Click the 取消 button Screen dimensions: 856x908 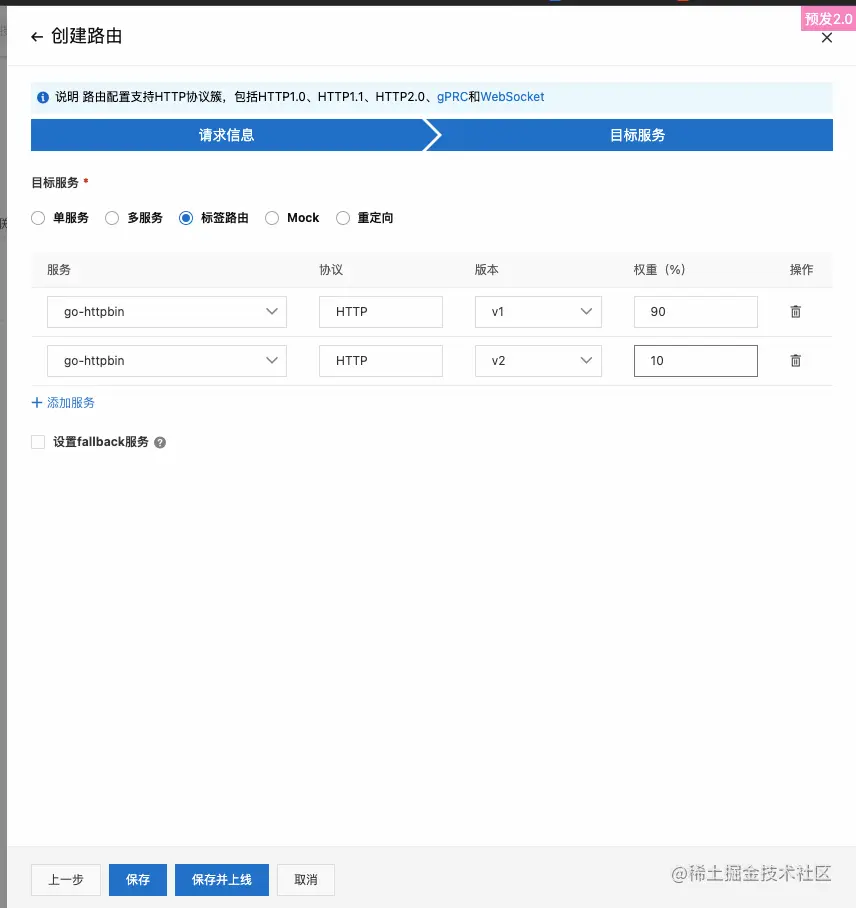[x=306, y=880]
